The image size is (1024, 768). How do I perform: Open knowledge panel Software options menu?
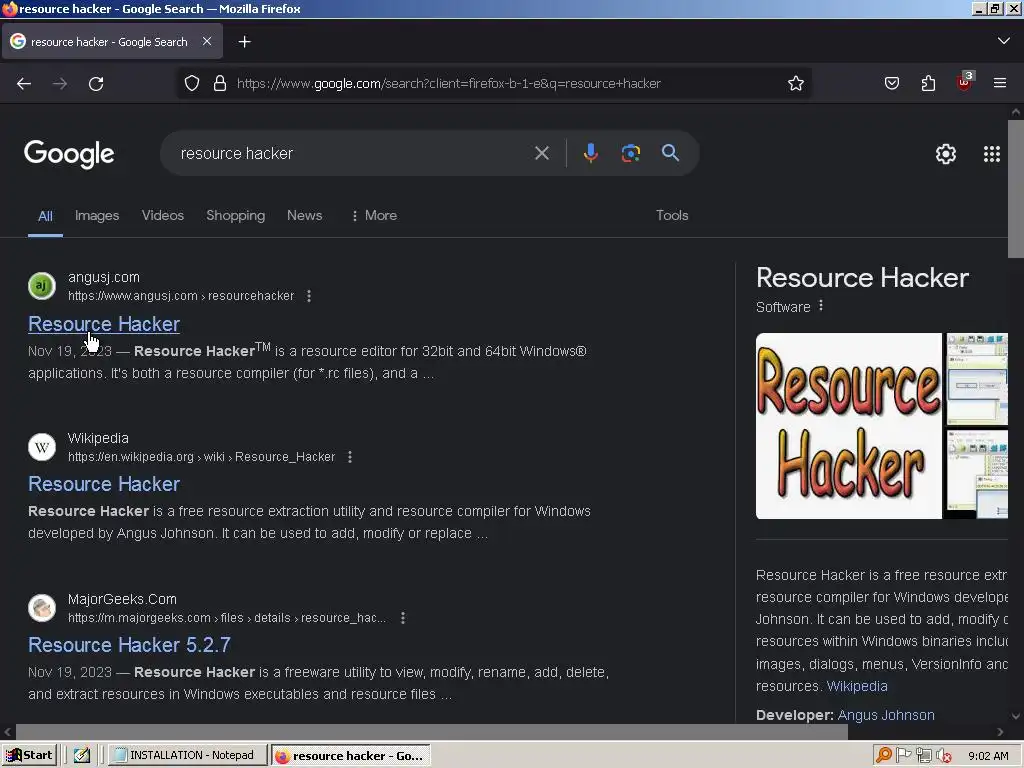pyautogui.click(x=821, y=306)
